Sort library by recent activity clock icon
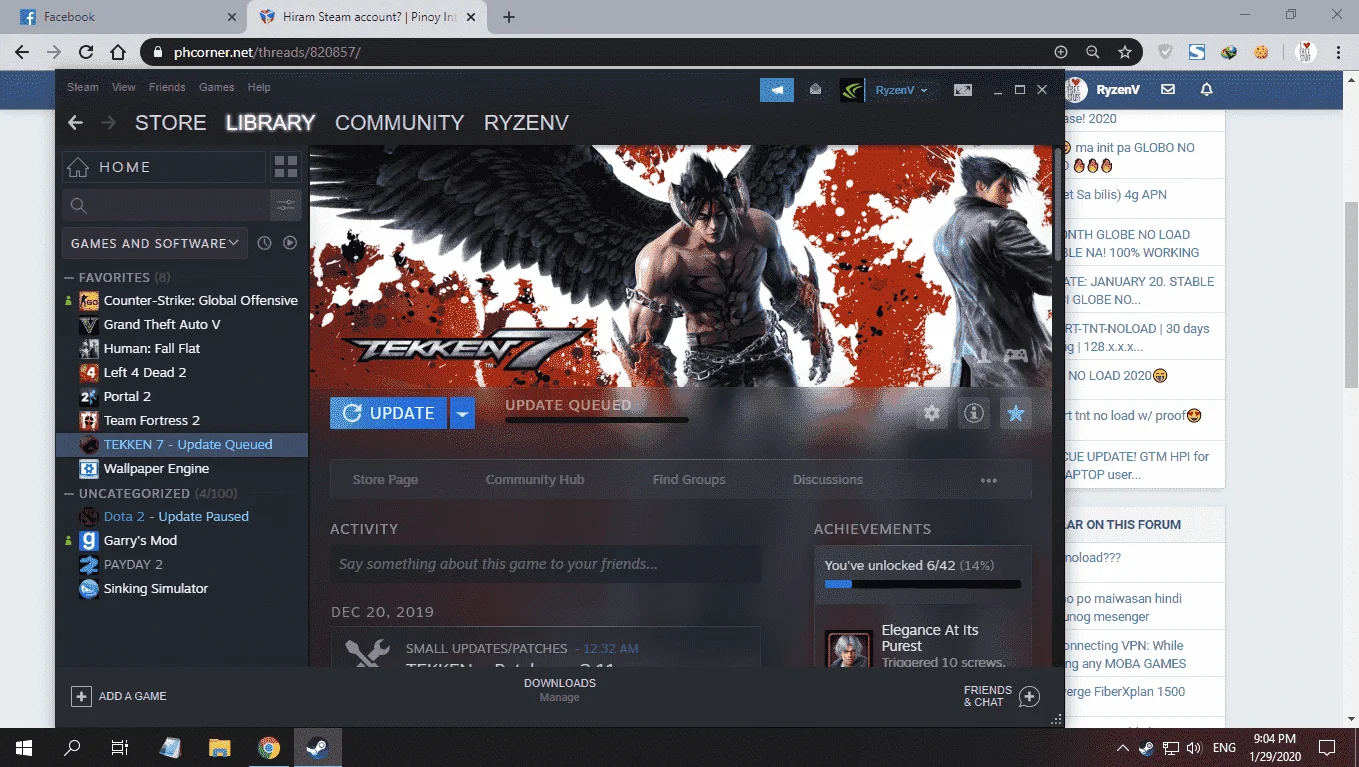1359x767 pixels. pos(265,243)
